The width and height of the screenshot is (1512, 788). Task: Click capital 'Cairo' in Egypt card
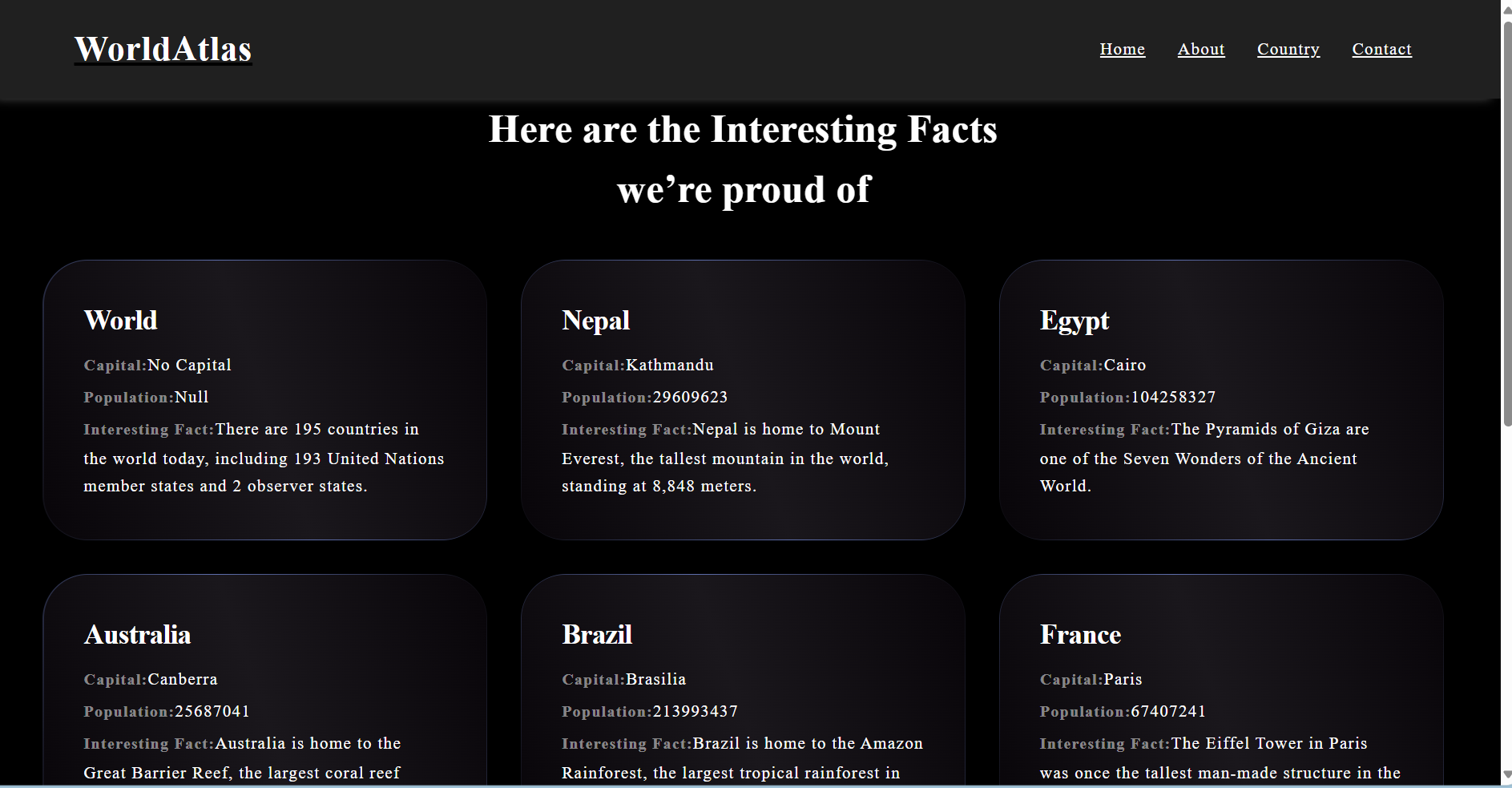(1124, 365)
